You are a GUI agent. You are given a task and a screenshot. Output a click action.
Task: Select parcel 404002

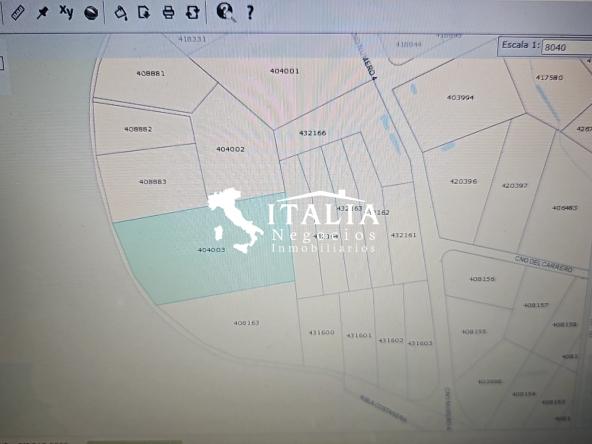click(230, 149)
